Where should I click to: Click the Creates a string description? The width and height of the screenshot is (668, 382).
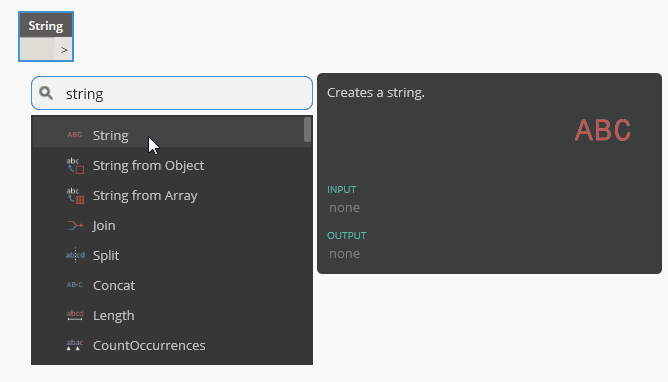[376, 92]
